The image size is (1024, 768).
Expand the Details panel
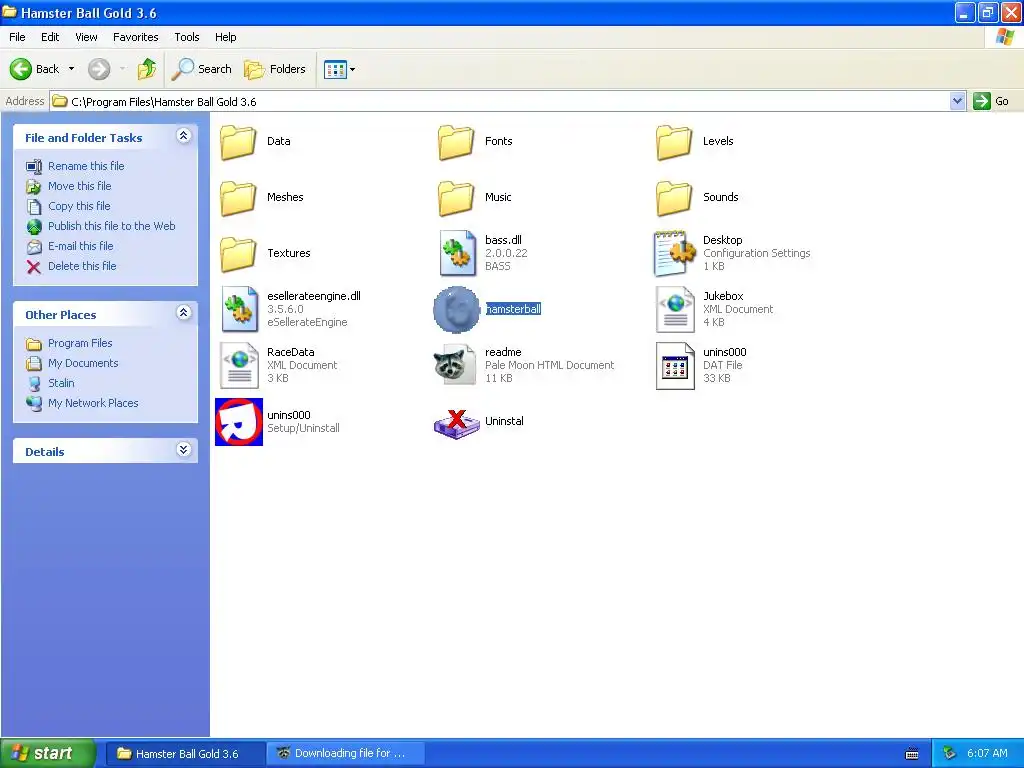pyautogui.click(x=184, y=450)
